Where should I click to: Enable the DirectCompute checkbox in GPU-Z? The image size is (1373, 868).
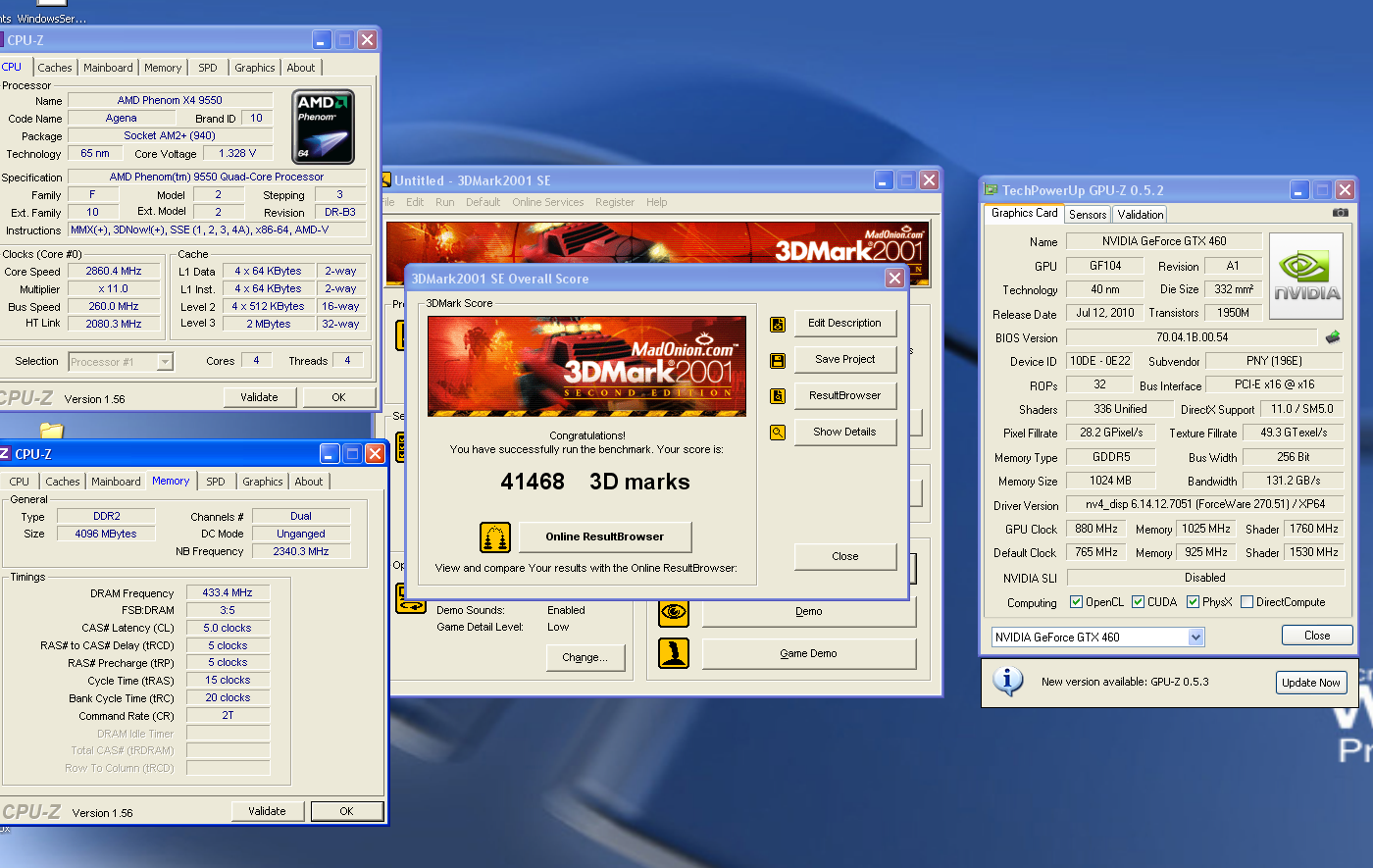pyautogui.click(x=1247, y=602)
